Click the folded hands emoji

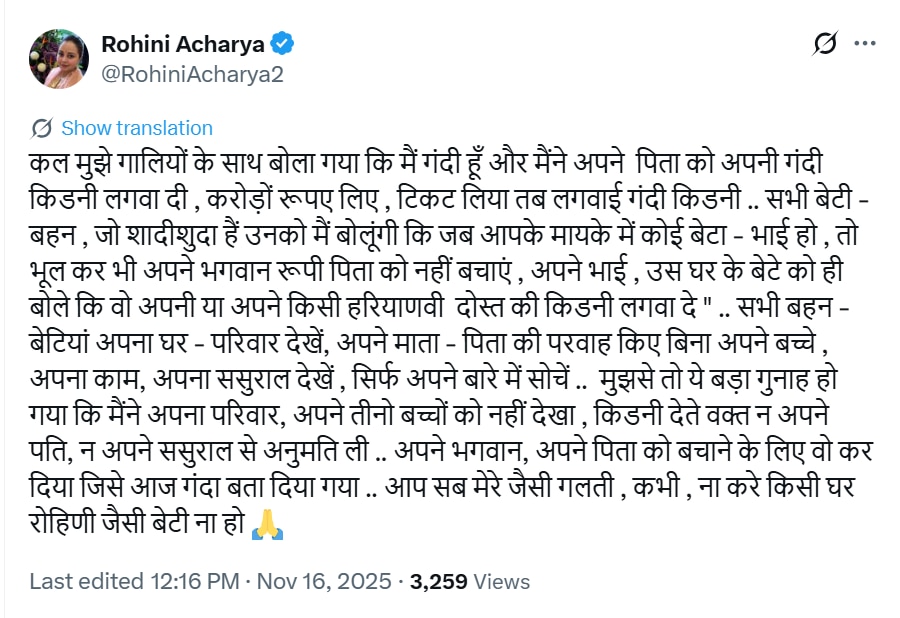click(267, 524)
